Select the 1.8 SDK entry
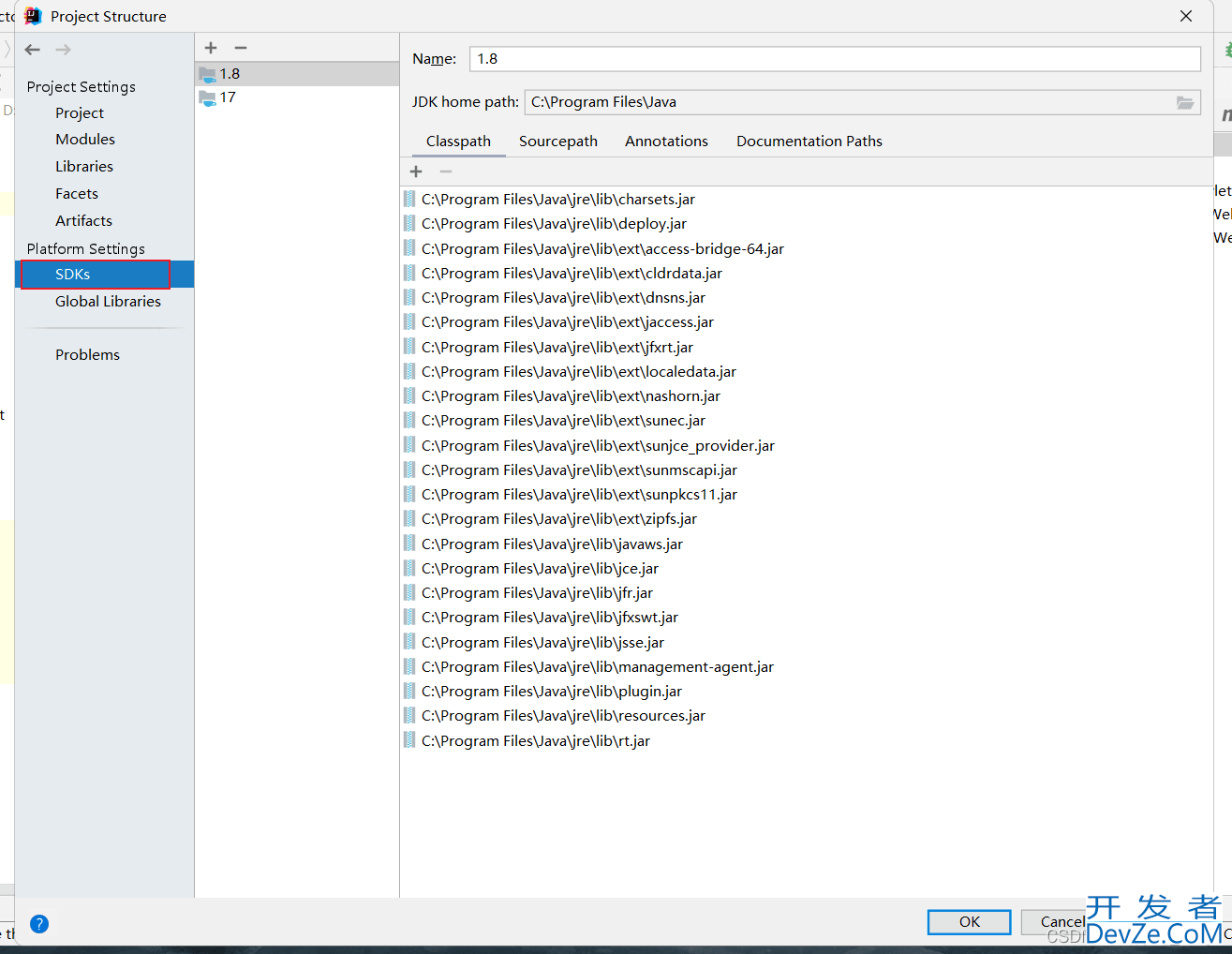Viewport: 1232px width, 954px height. pos(297,74)
